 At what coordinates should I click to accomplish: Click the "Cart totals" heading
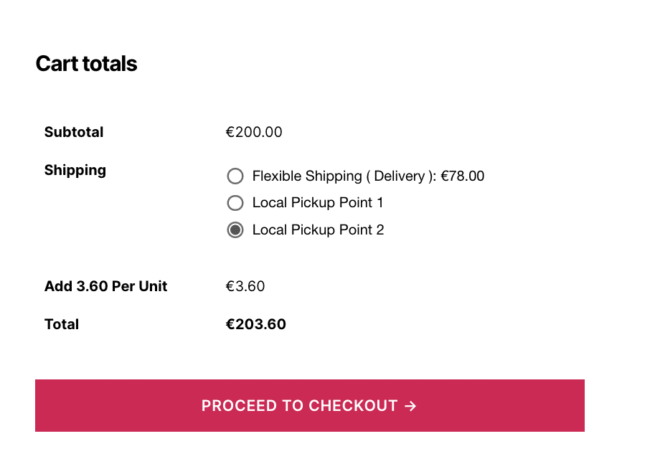(86, 64)
